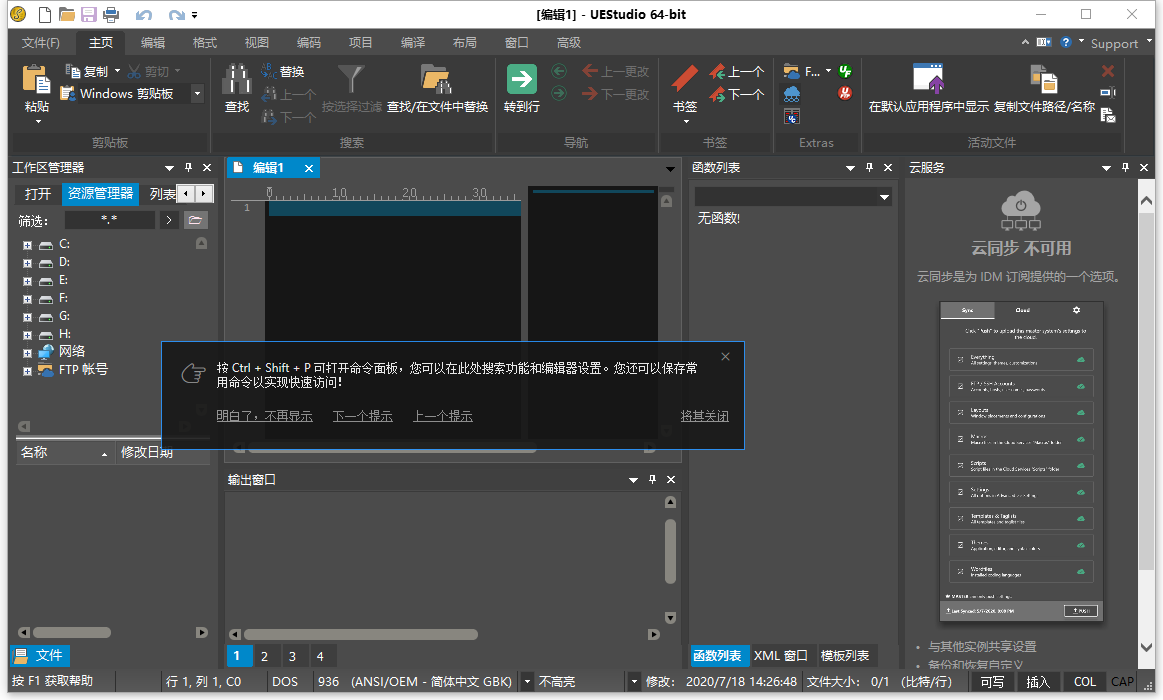Expand the FTP 帐号 tree node

tap(27, 371)
